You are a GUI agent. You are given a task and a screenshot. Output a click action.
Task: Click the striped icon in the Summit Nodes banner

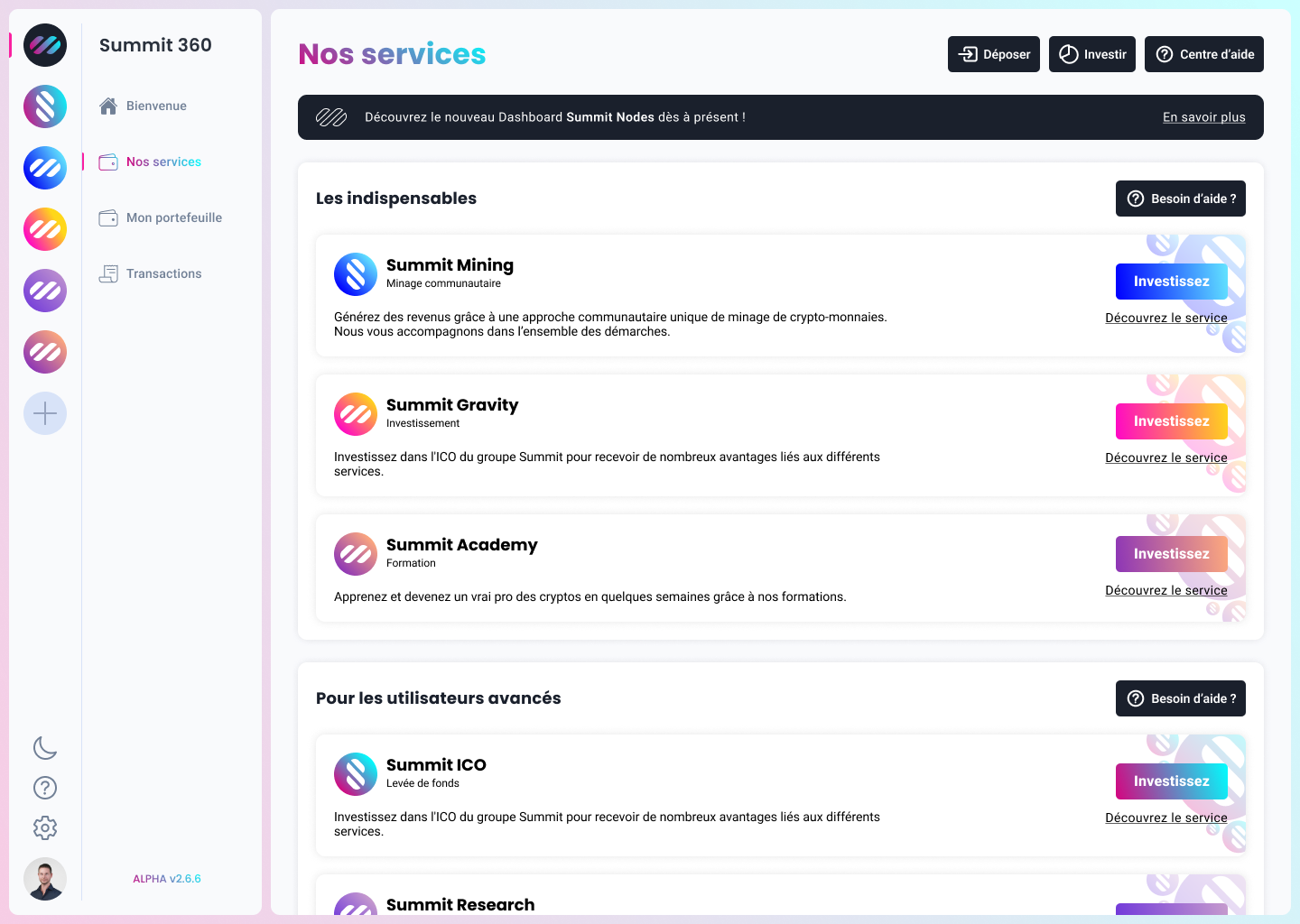point(331,117)
